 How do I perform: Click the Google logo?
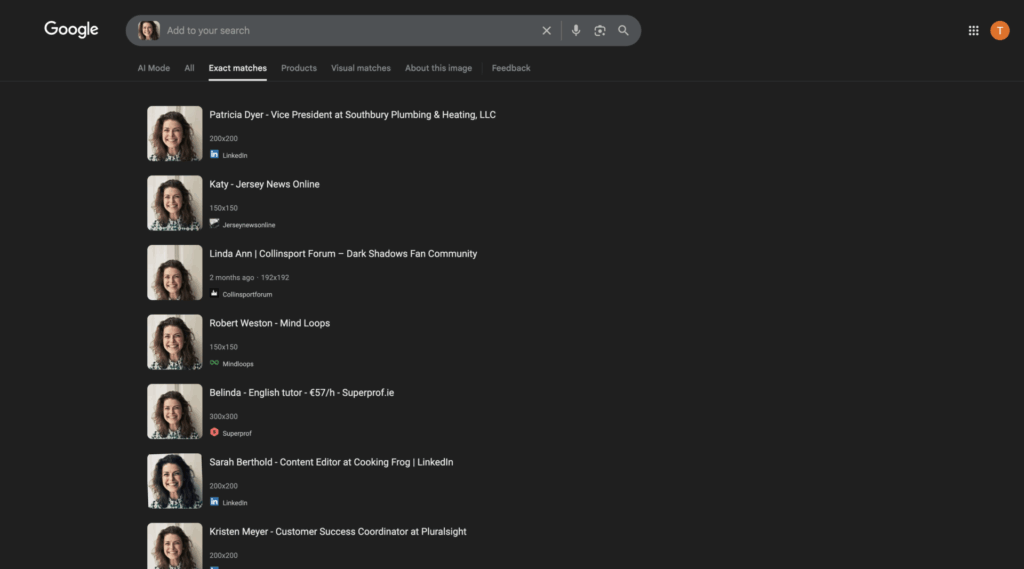coord(71,30)
